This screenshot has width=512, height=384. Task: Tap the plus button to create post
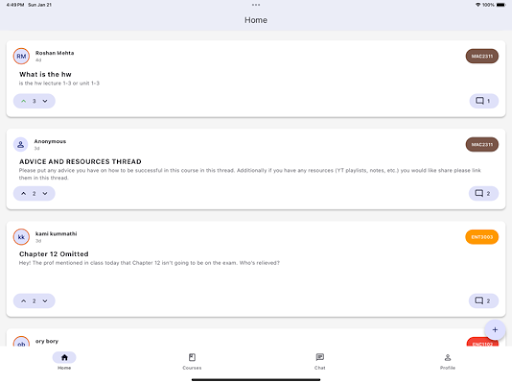point(495,330)
